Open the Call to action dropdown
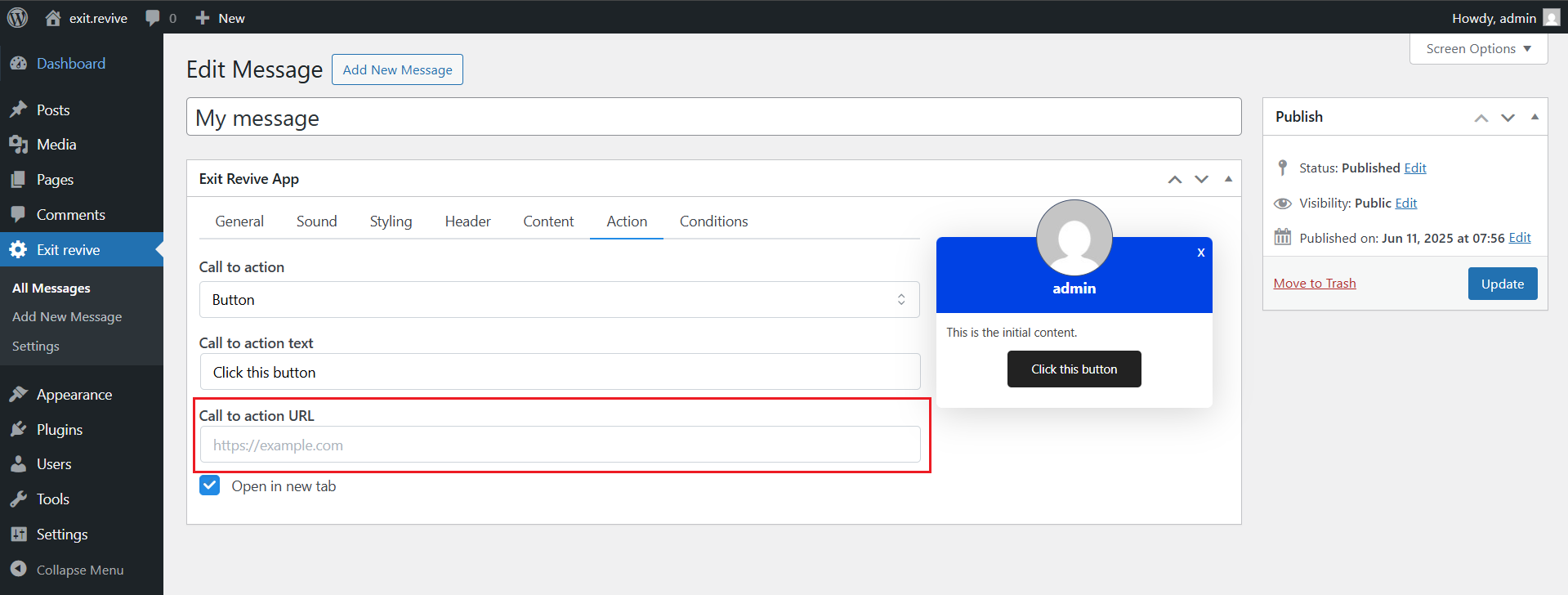 click(x=559, y=300)
